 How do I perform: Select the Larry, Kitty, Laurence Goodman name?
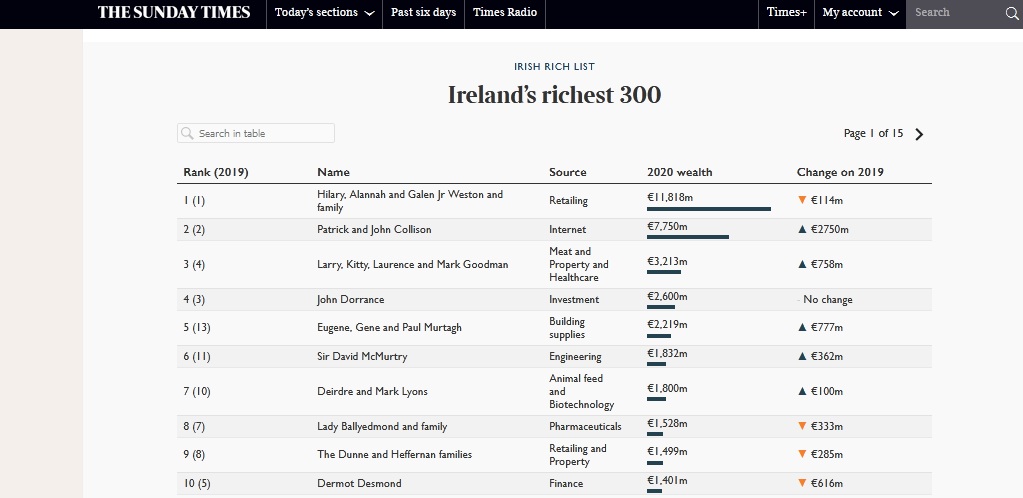[x=412, y=264]
